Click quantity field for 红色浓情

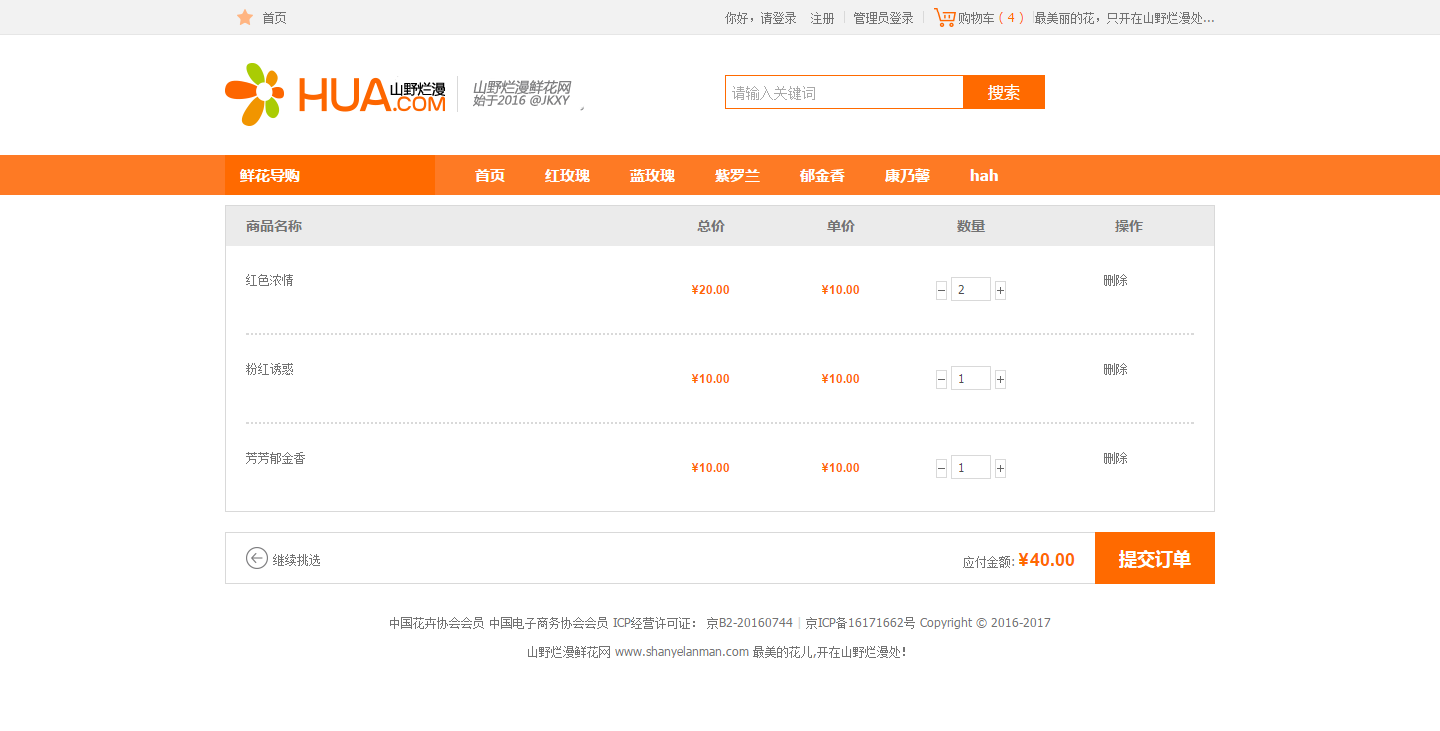click(971, 289)
